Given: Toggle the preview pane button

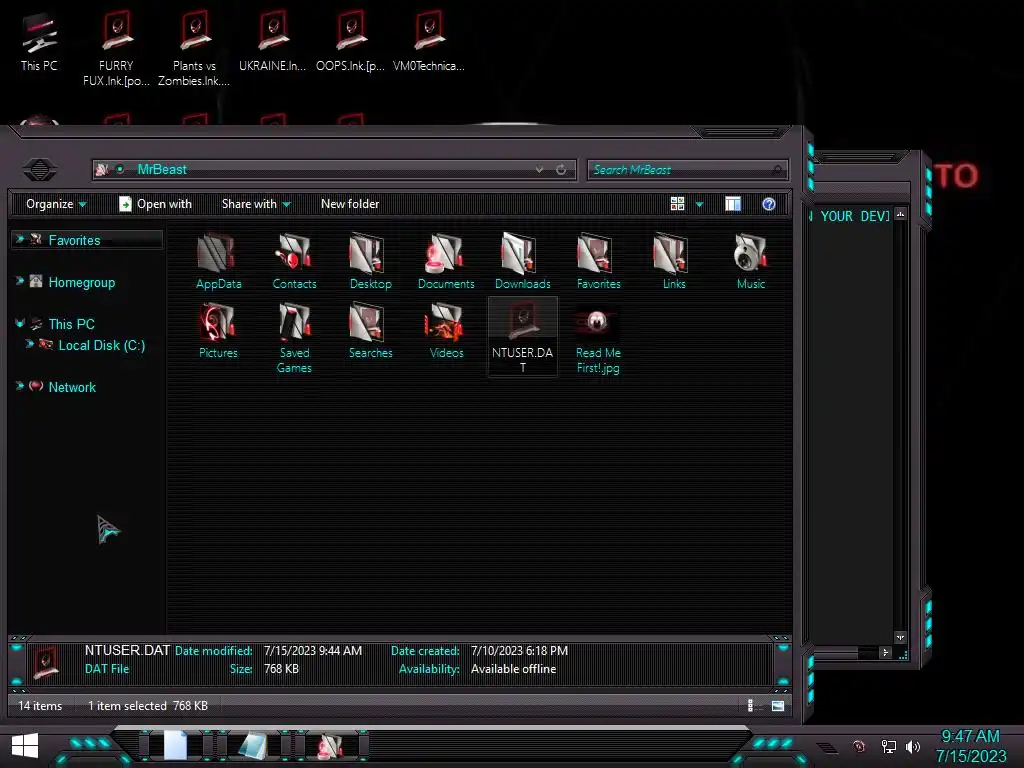Looking at the screenshot, I should 733,204.
